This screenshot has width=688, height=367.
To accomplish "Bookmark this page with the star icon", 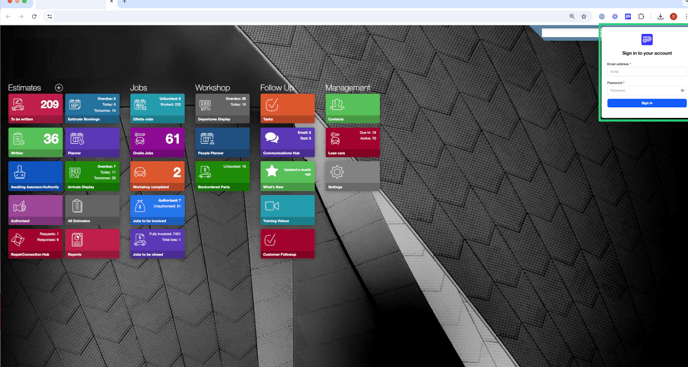I will tap(584, 17).
